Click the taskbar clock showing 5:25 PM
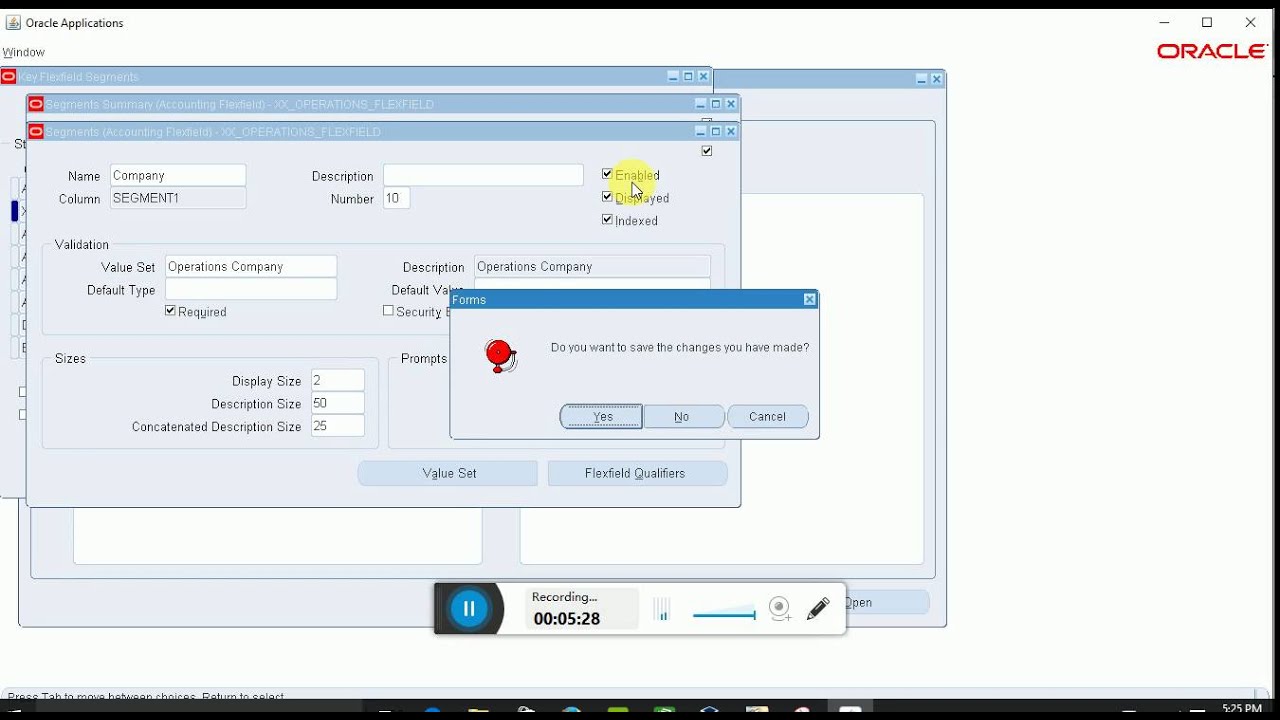This screenshot has height=720, width=1280. tap(1242, 709)
